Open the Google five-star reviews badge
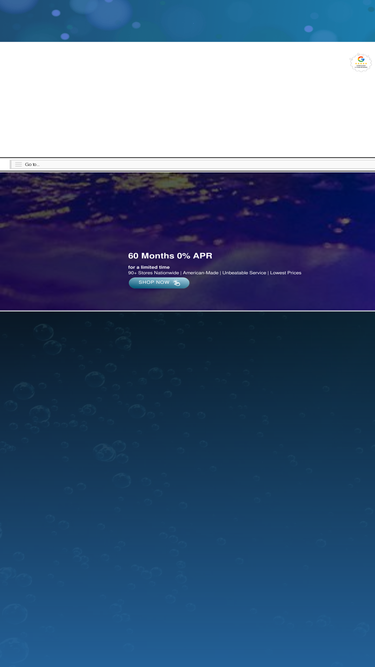Viewport: 375px width, 667px height. [x=361, y=63]
